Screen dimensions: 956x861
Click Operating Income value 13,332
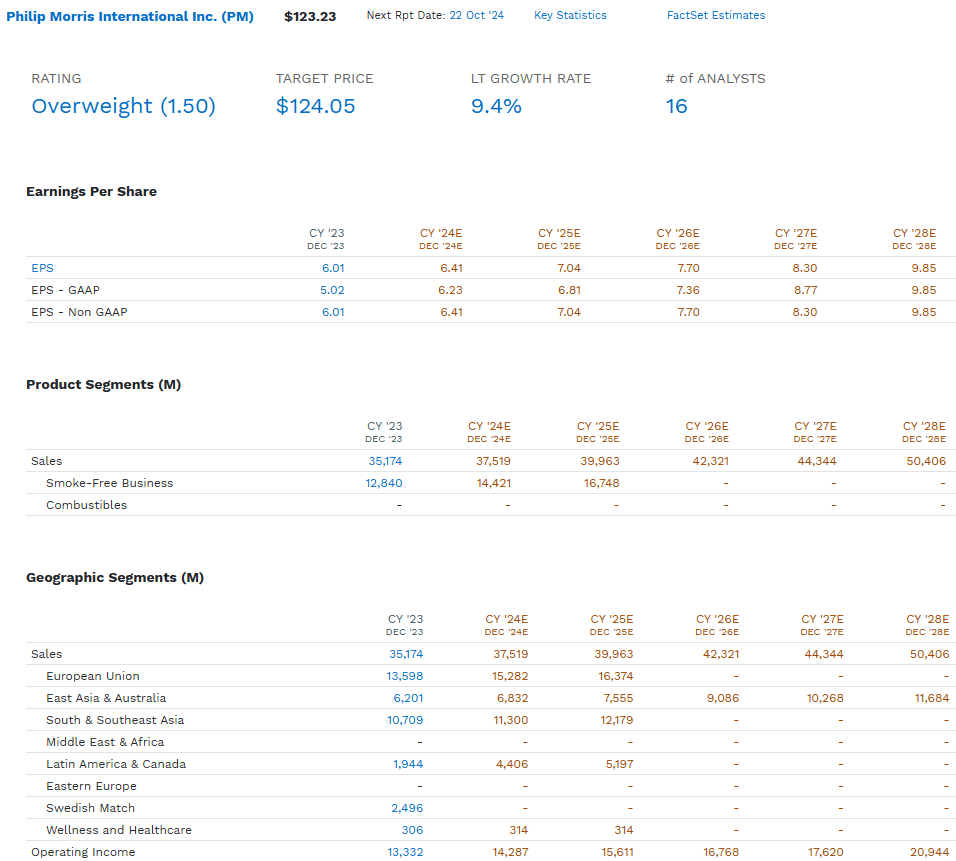click(405, 853)
